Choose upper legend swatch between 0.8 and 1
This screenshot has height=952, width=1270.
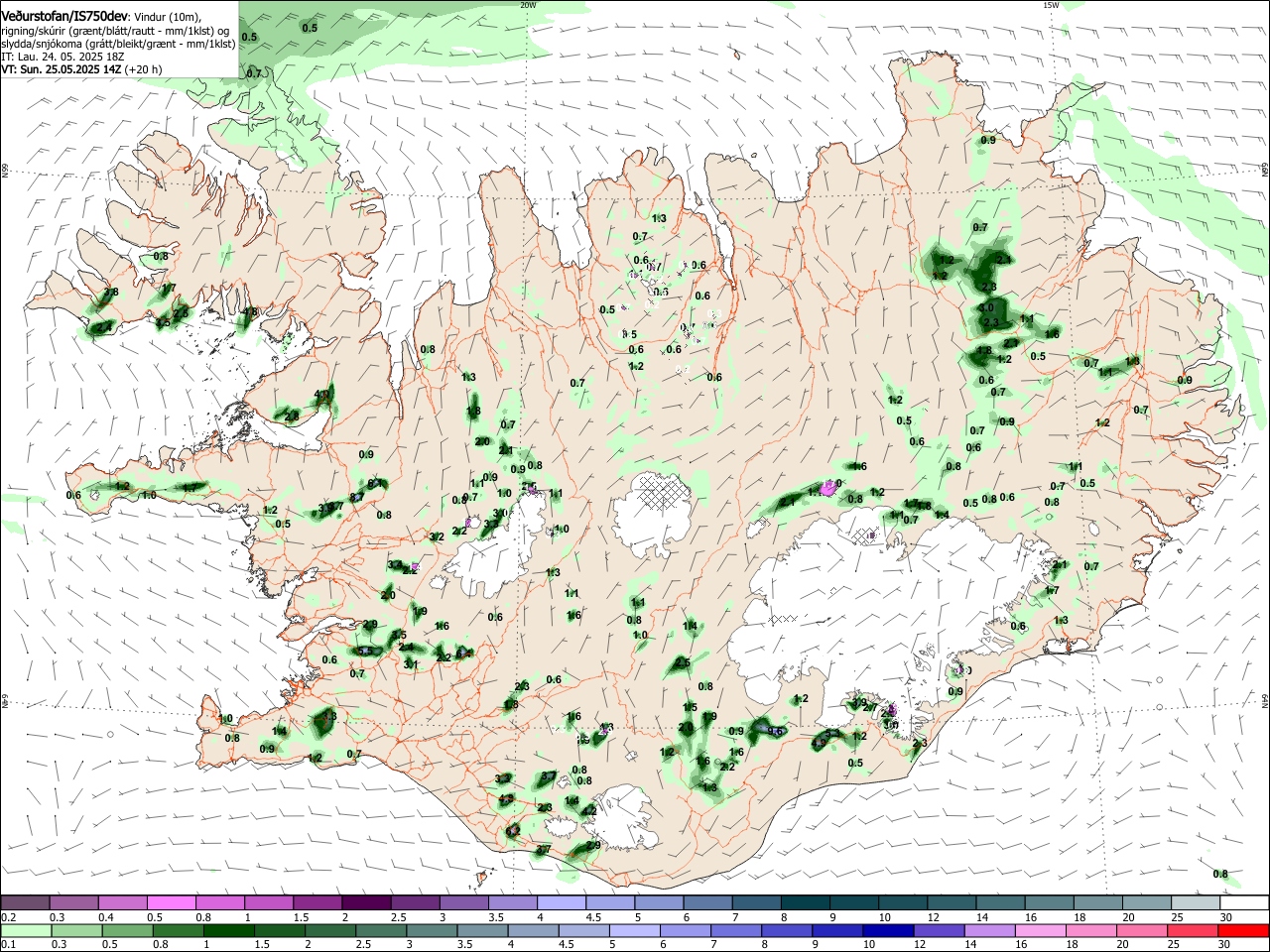click(220, 902)
